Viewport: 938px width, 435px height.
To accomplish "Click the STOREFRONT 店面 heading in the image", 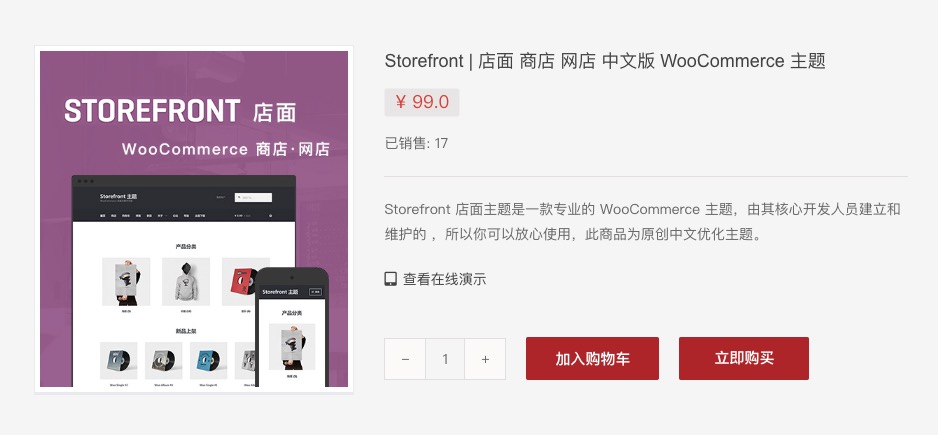I will pyautogui.click(x=180, y=111).
